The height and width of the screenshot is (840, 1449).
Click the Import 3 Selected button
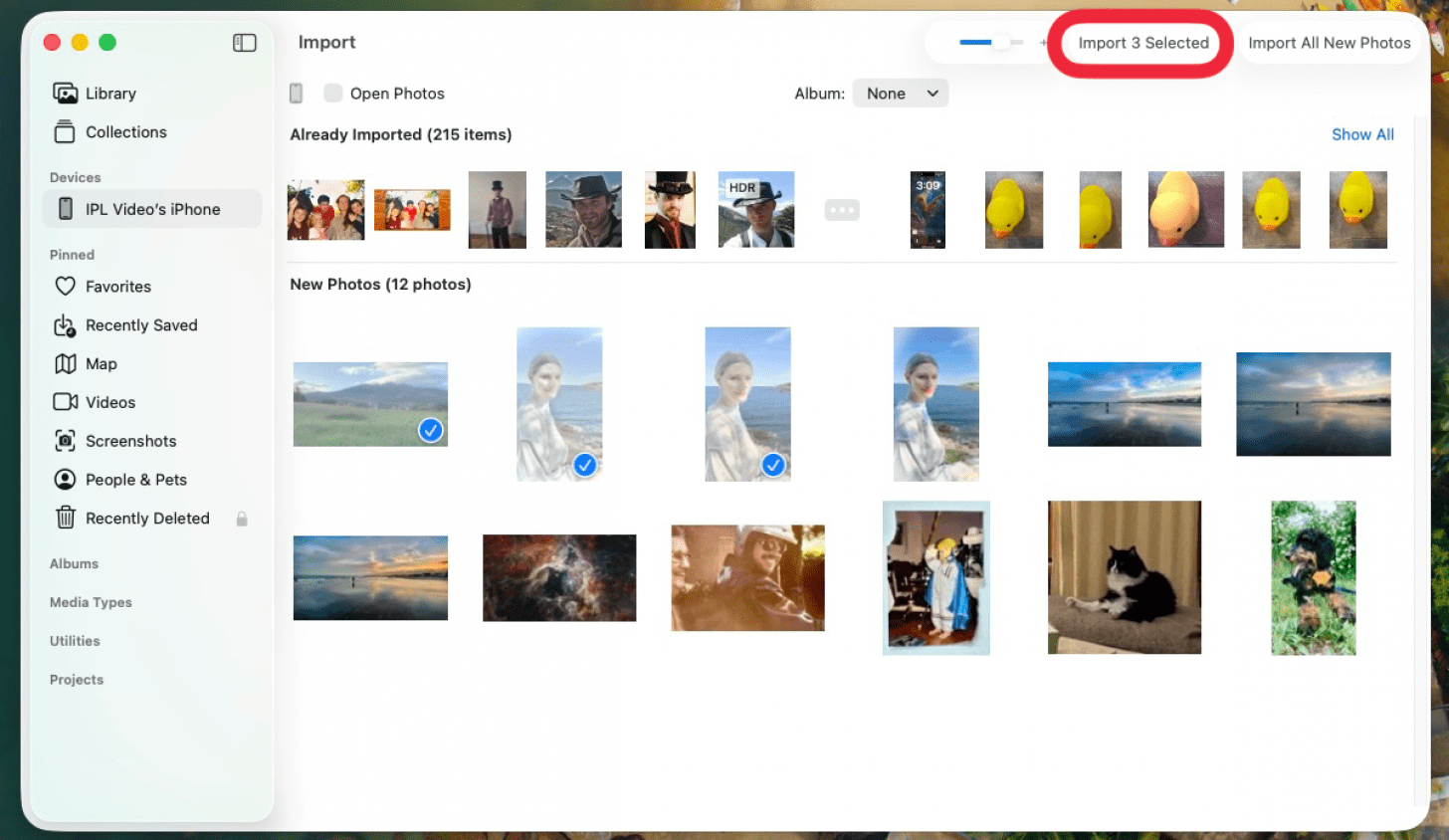click(x=1142, y=44)
